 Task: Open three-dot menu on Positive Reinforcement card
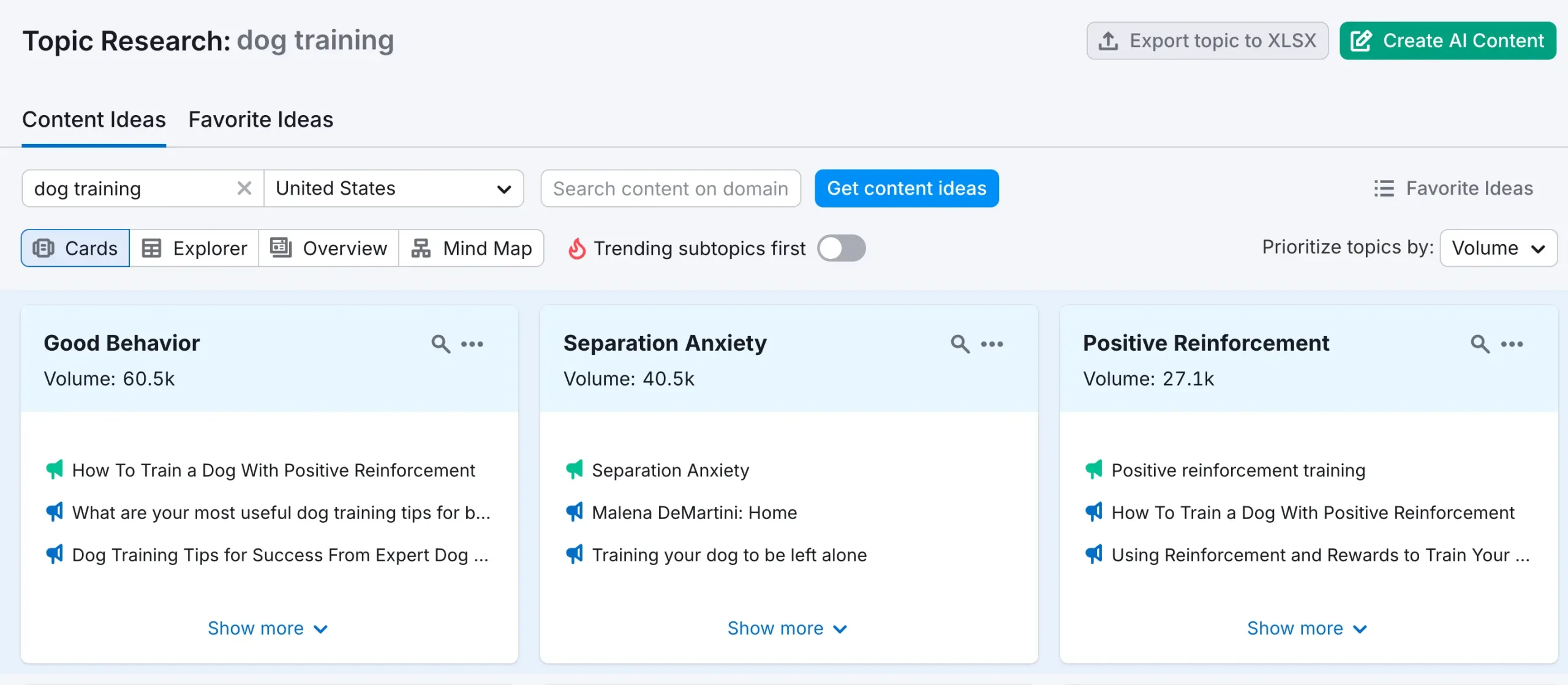(1512, 344)
